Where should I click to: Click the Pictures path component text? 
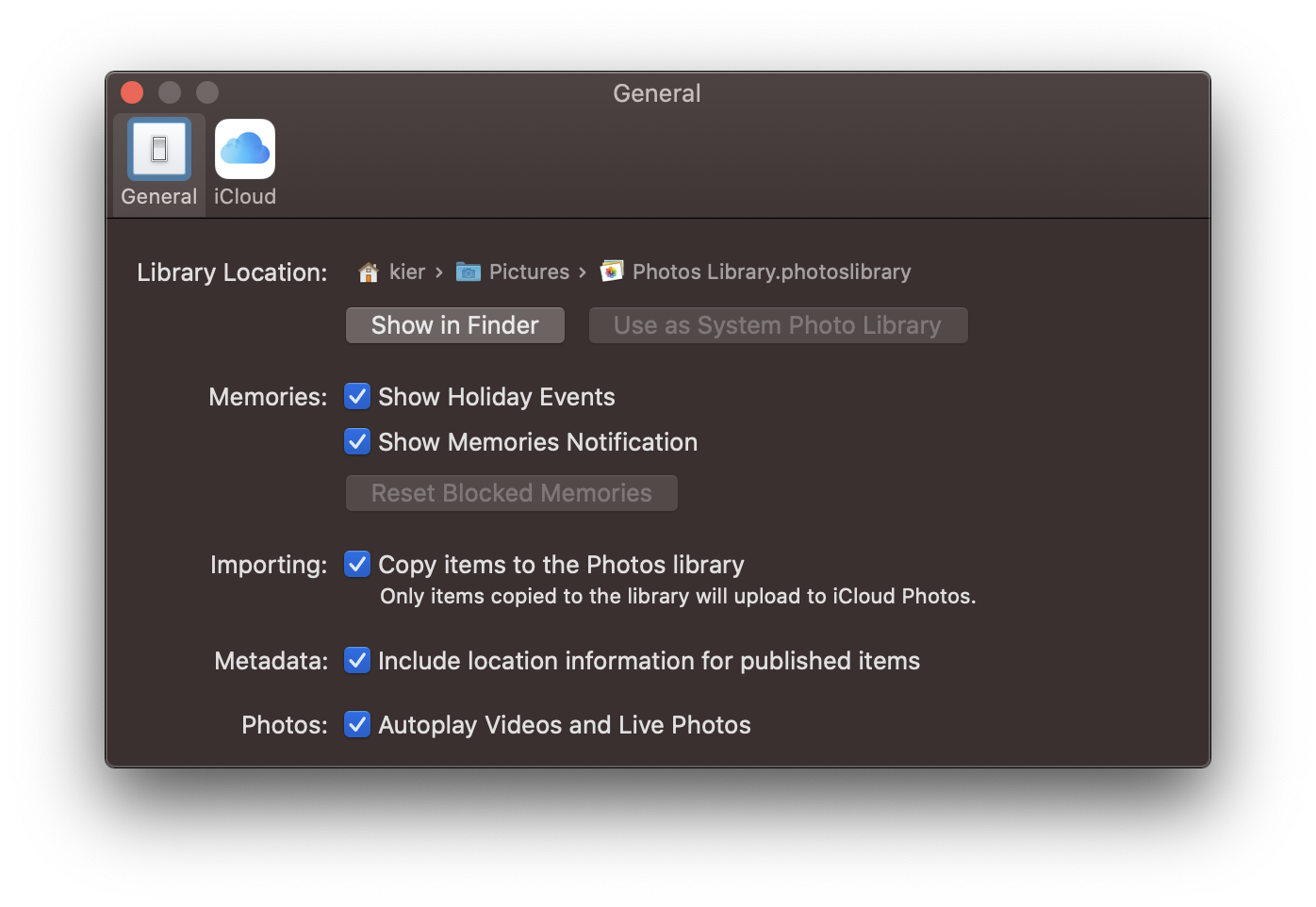pos(530,272)
